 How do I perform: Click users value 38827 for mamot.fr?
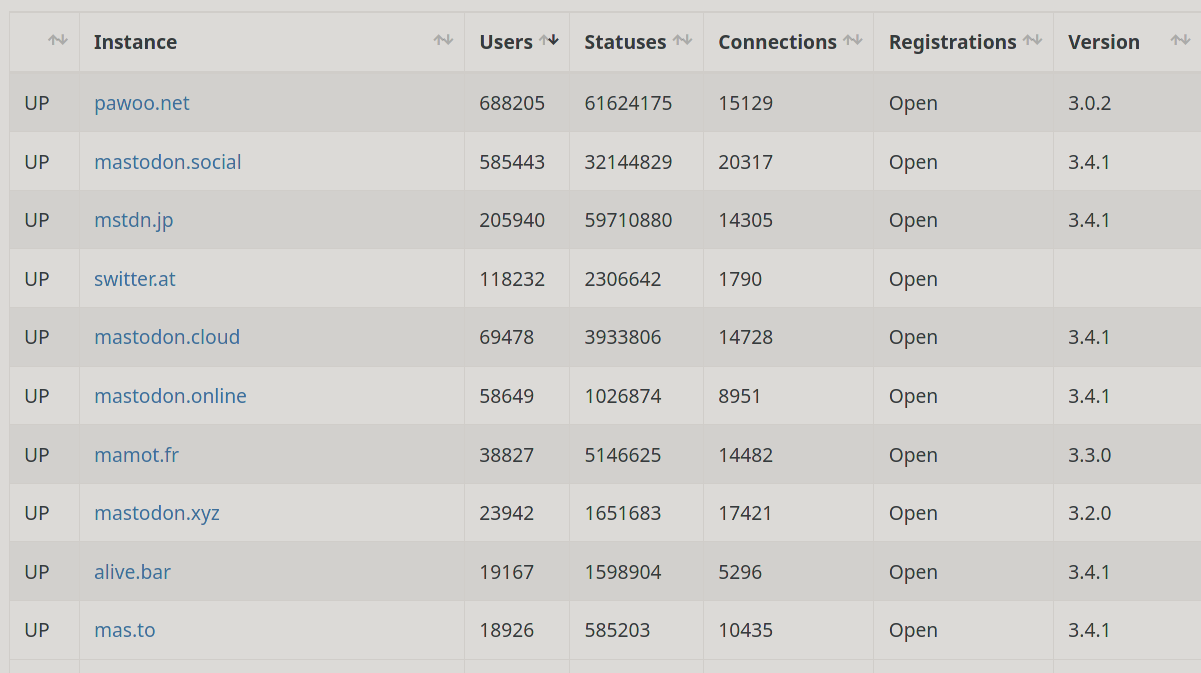coord(507,455)
